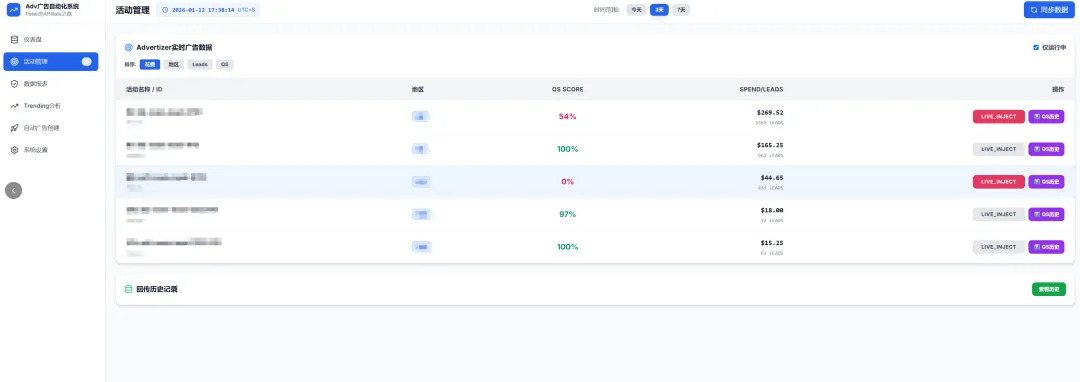The width and height of the screenshot is (1080, 382).
Task: Click the white circle indicator on 活动管理
Action: (x=86, y=61)
